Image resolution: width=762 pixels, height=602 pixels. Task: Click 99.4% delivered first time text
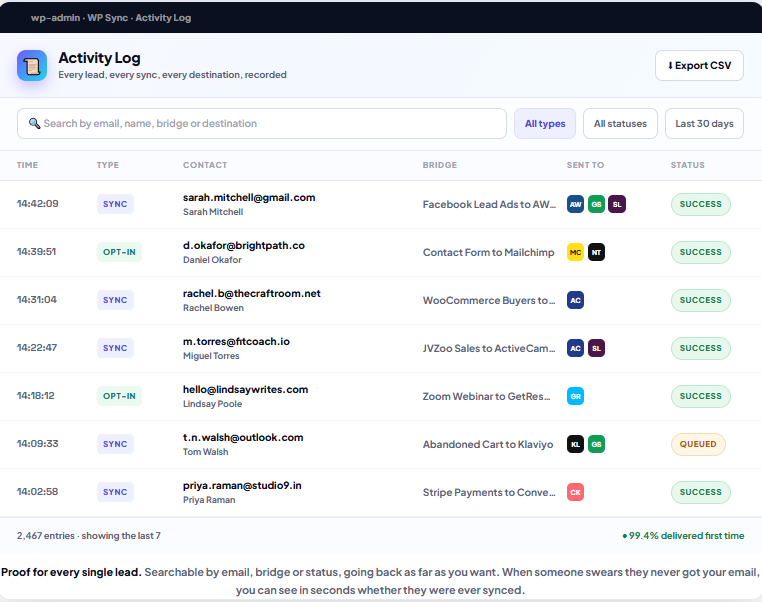(683, 536)
